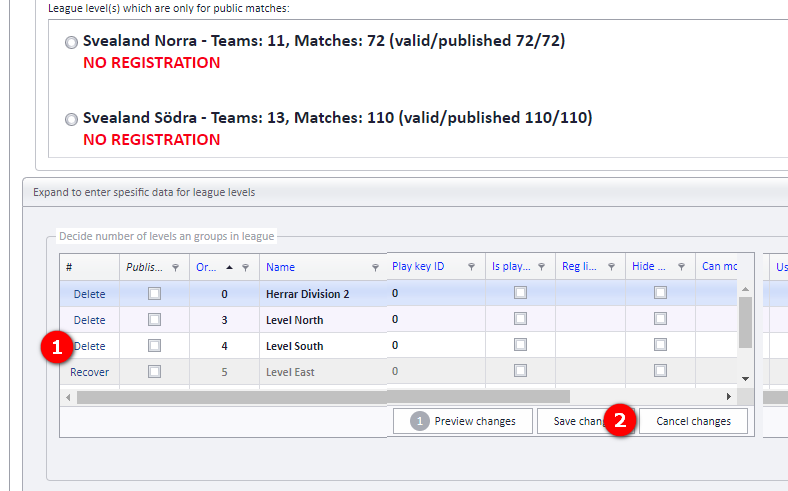Click the Publis... column header
This screenshot has width=788, height=491.
click(144, 267)
